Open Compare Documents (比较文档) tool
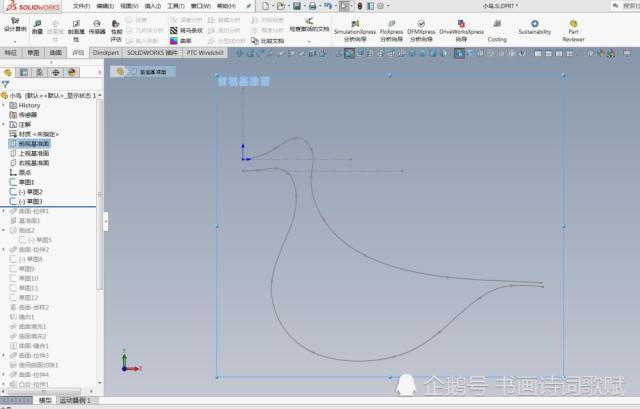640x409 pixels. click(x=267, y=41)
